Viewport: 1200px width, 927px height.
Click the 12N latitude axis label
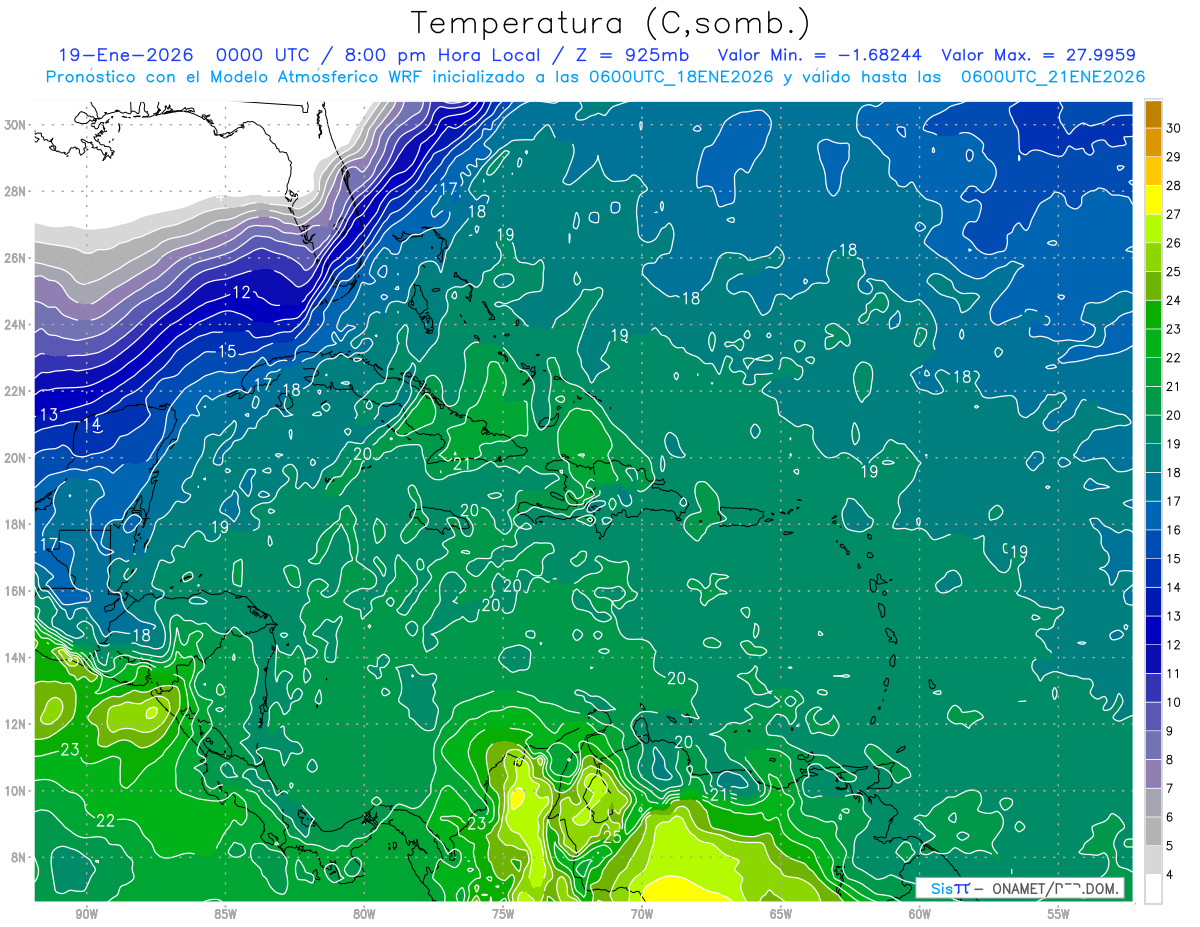point(16,724)
